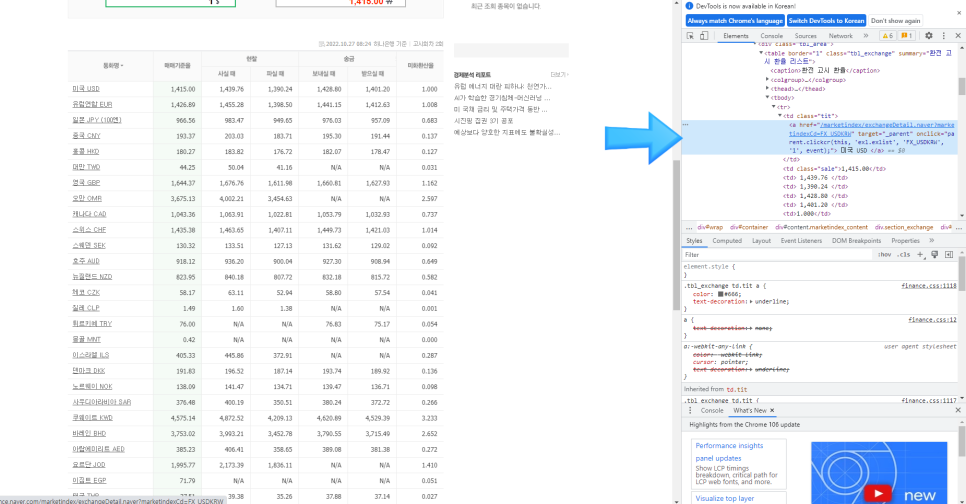Select div#wrap in the breadcrumb
The width and height of the screenshot is (966, 504).
(710, 227)
